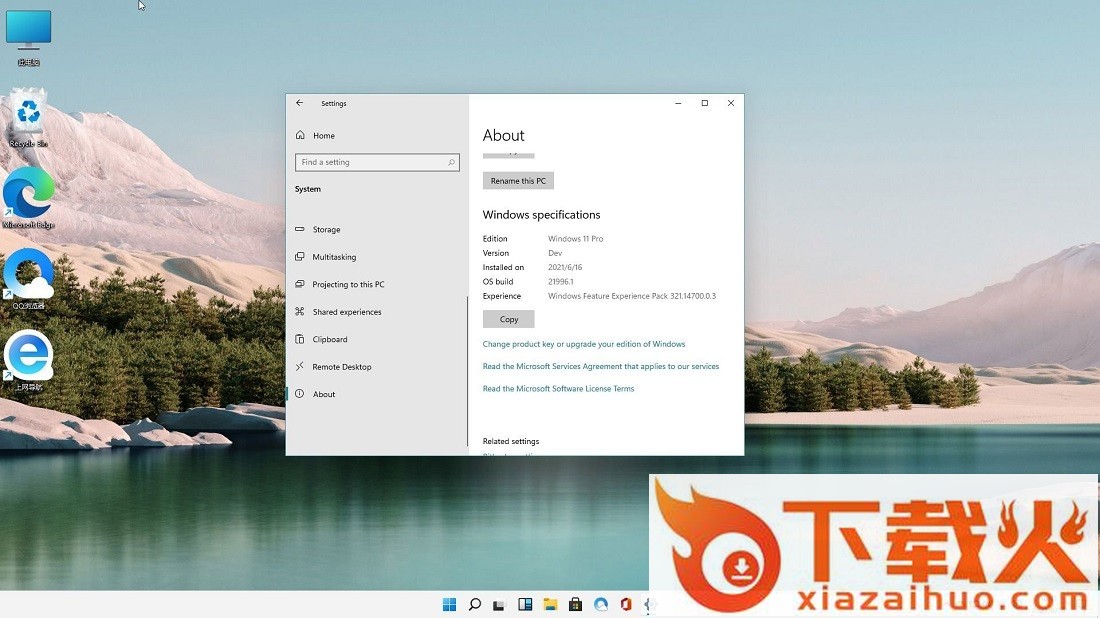
Task: Click the Windows 11 Pro edition value
Action: pyautogui.click(x=575, y=239)
